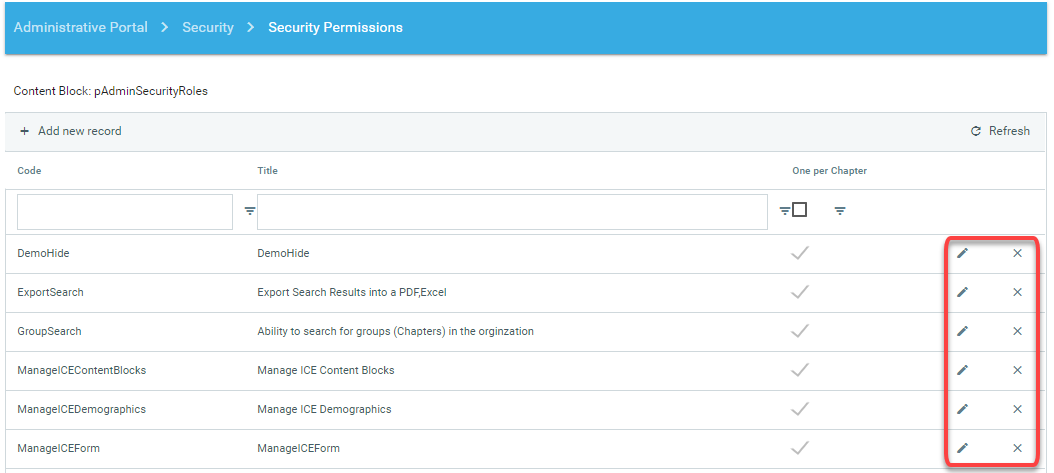Image resolution: width=1054 pixels, height=473 pixels.
Task: Refresh the permissions grid
Action: coord(1000,131)
